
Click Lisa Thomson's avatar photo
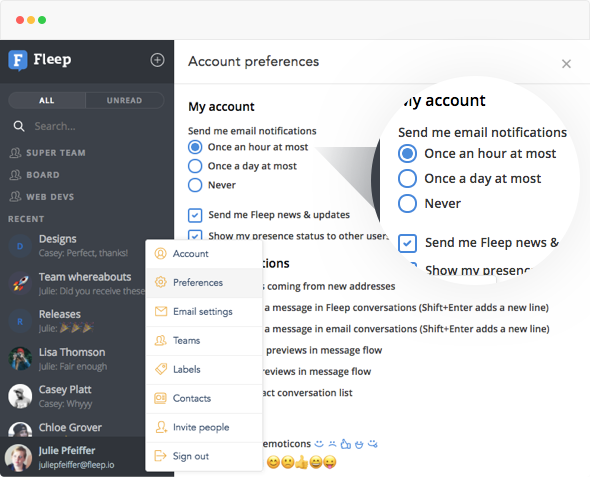pyautogui.click(x=20, y=359)
